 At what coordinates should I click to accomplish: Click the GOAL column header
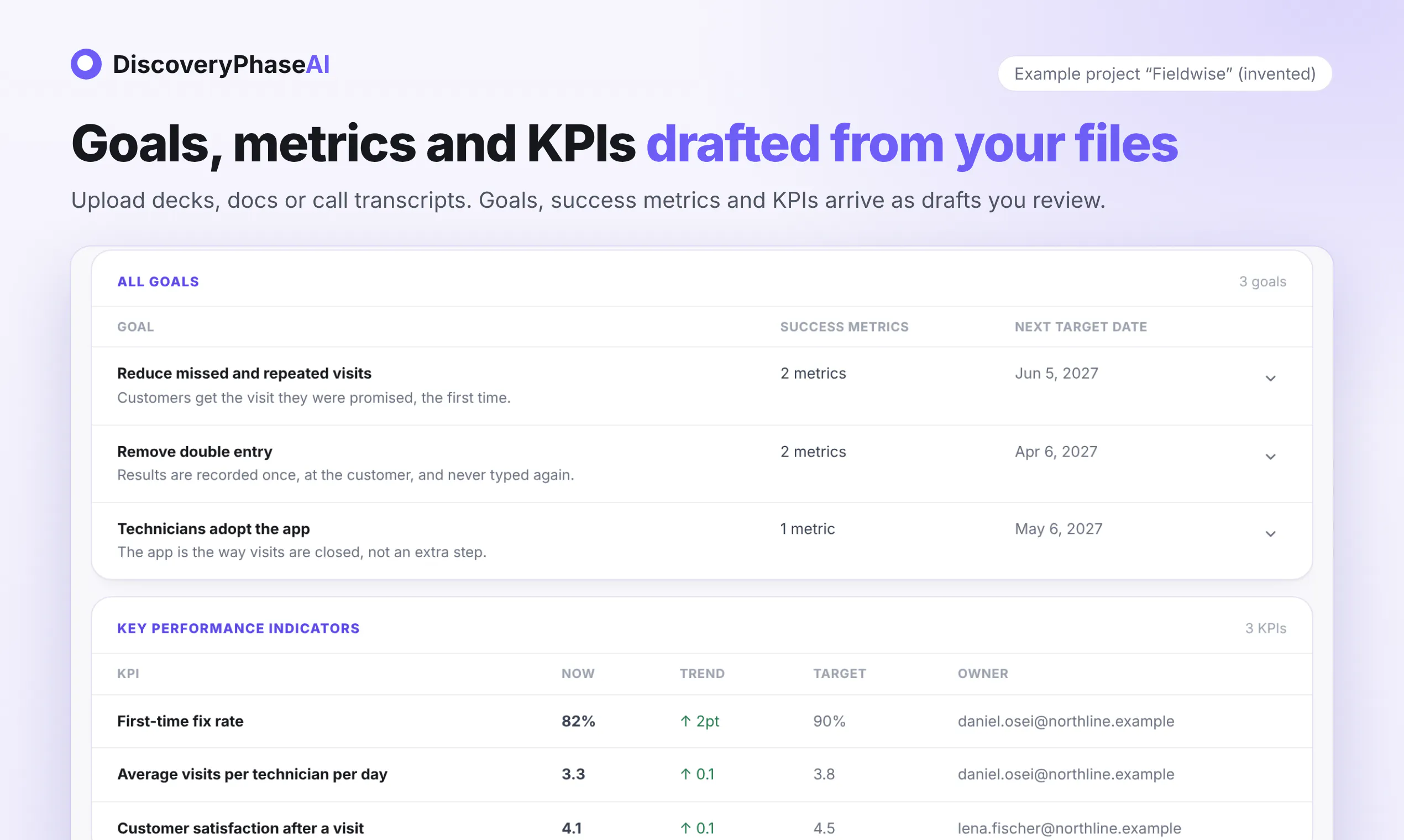pyautogui.click(x=135, y=327)
